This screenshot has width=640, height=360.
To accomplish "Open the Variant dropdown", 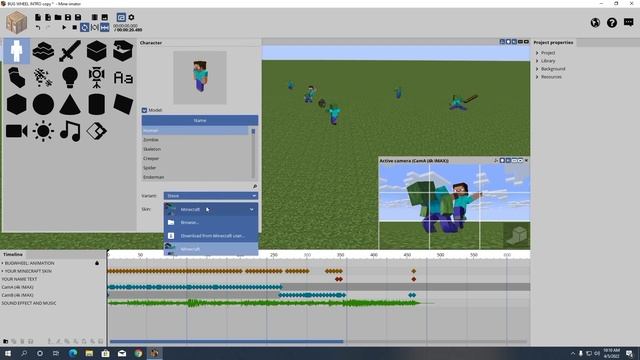I will 211,196.
